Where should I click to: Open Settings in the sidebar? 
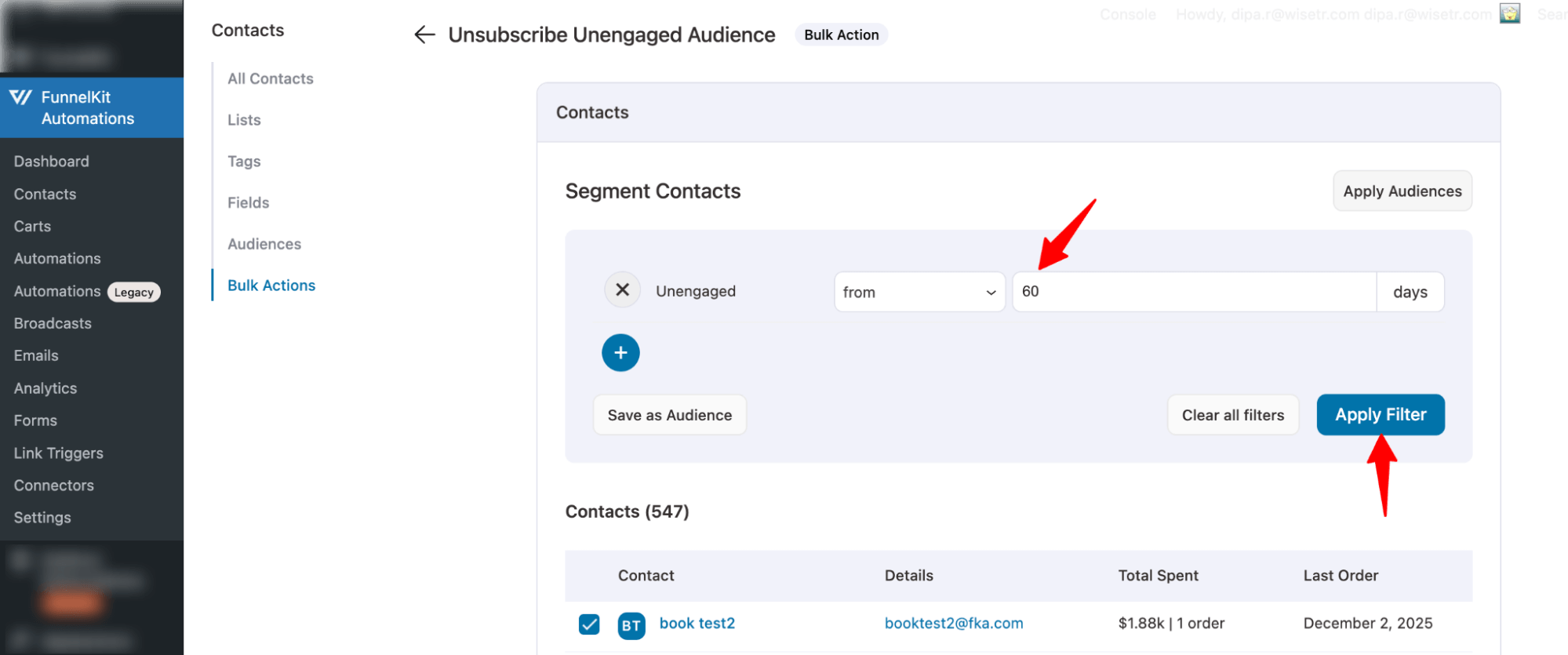coord(42,518)
